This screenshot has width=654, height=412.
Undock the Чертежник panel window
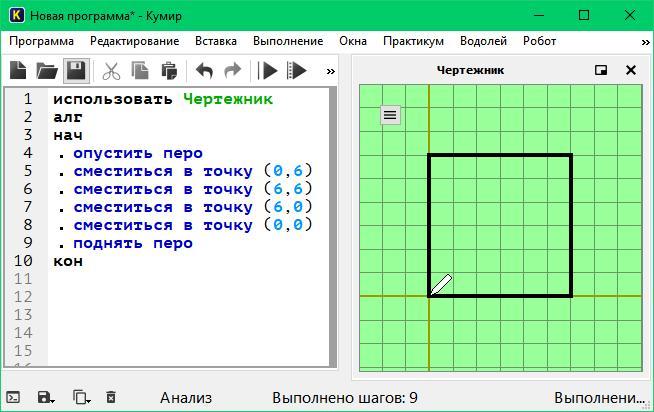601,70
